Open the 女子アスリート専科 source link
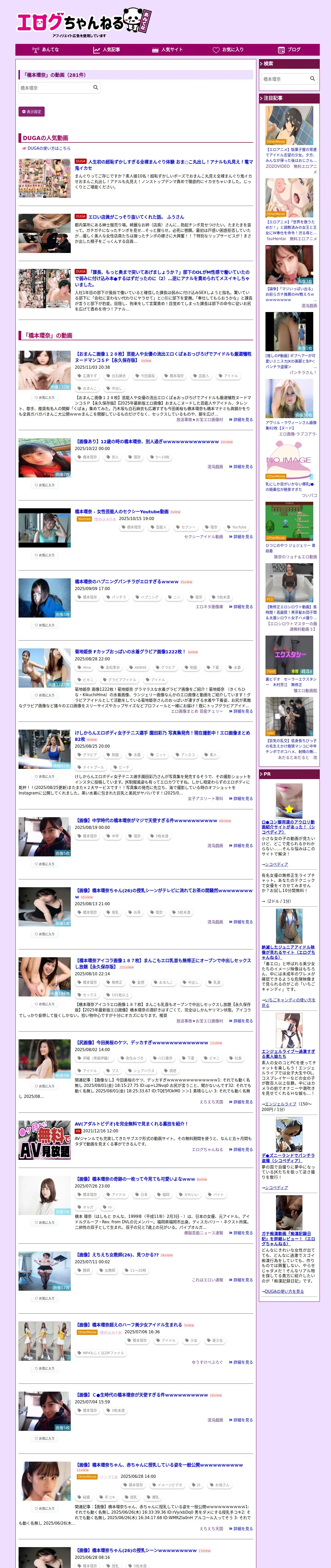This screenshot has width=331, height=1568. [206, 799]
